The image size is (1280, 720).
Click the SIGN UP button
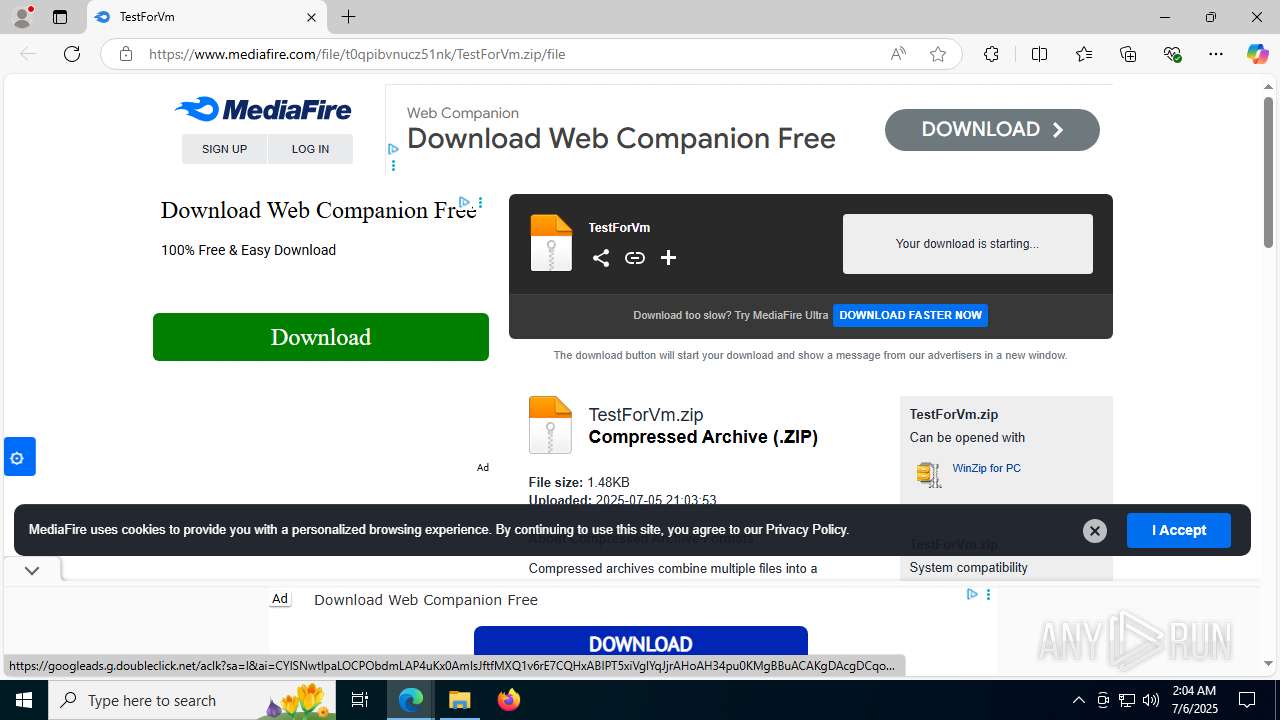[224, 149]
